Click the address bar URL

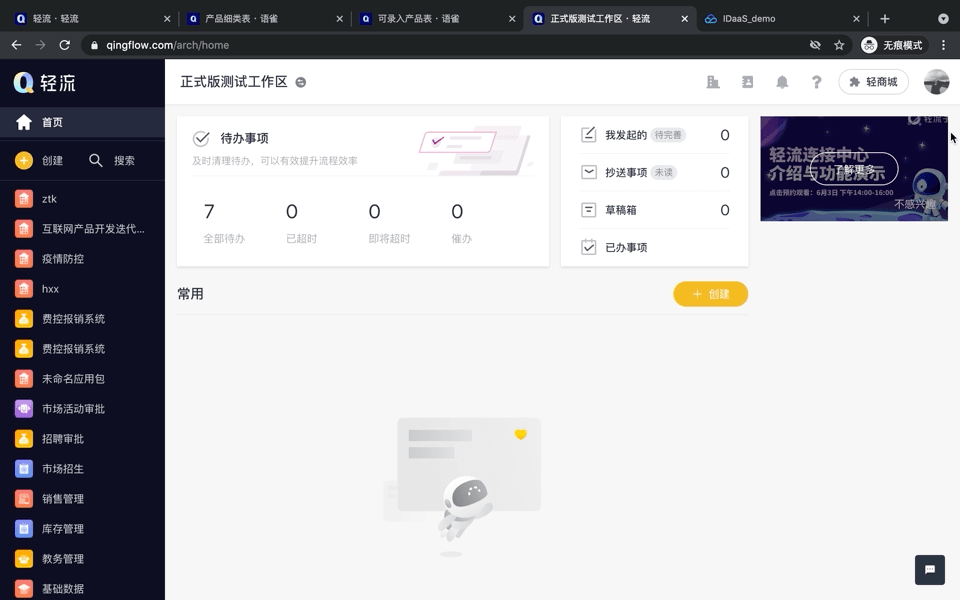tap(168, 45)
